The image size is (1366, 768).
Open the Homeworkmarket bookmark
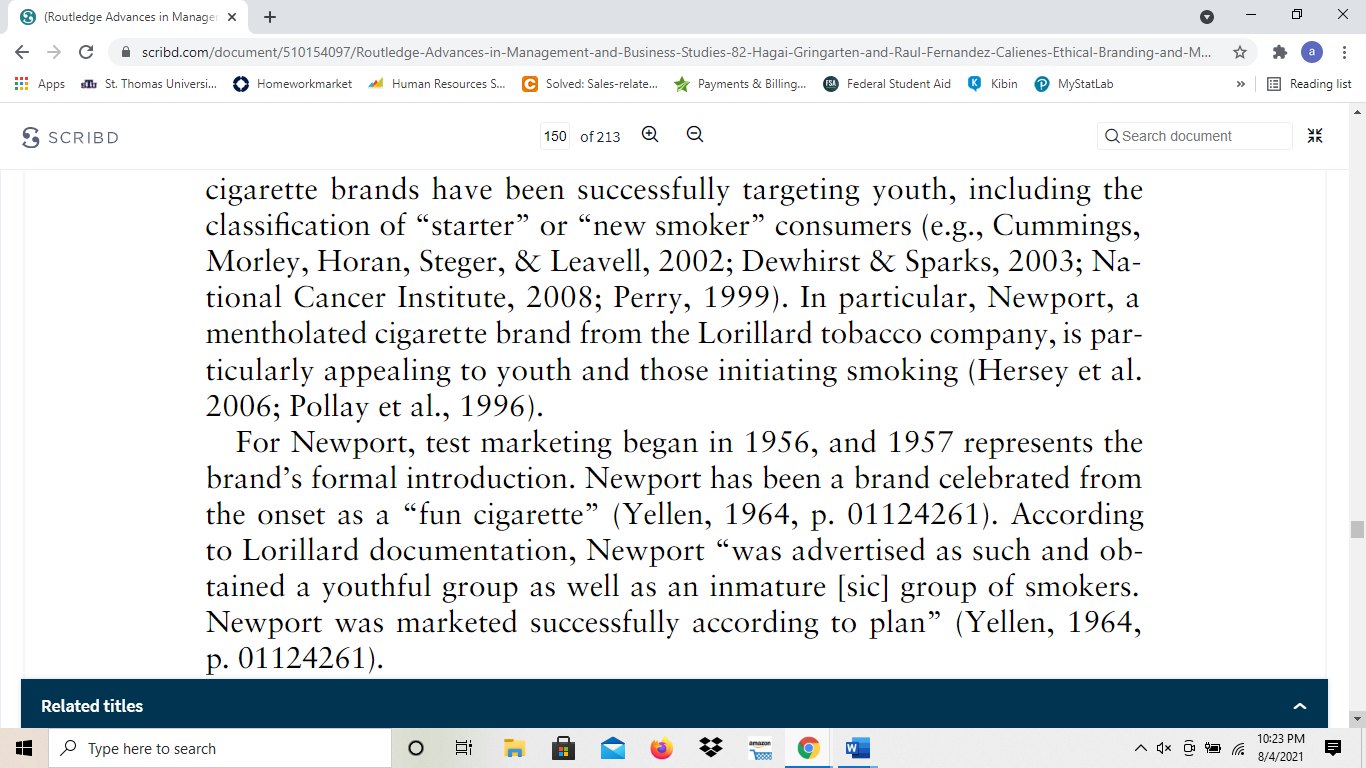(292, 84)
